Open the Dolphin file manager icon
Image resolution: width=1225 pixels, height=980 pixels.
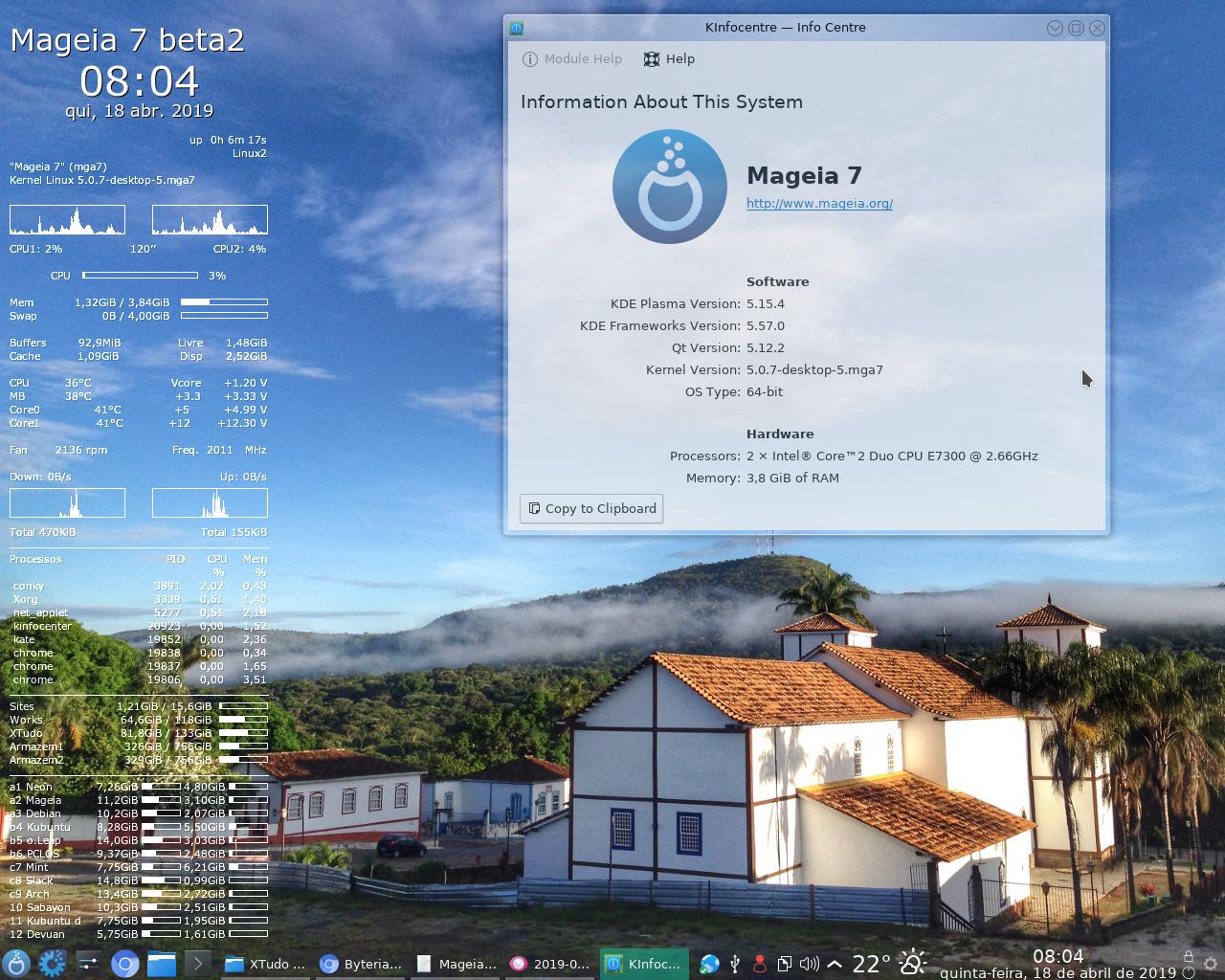pos(161,964)
